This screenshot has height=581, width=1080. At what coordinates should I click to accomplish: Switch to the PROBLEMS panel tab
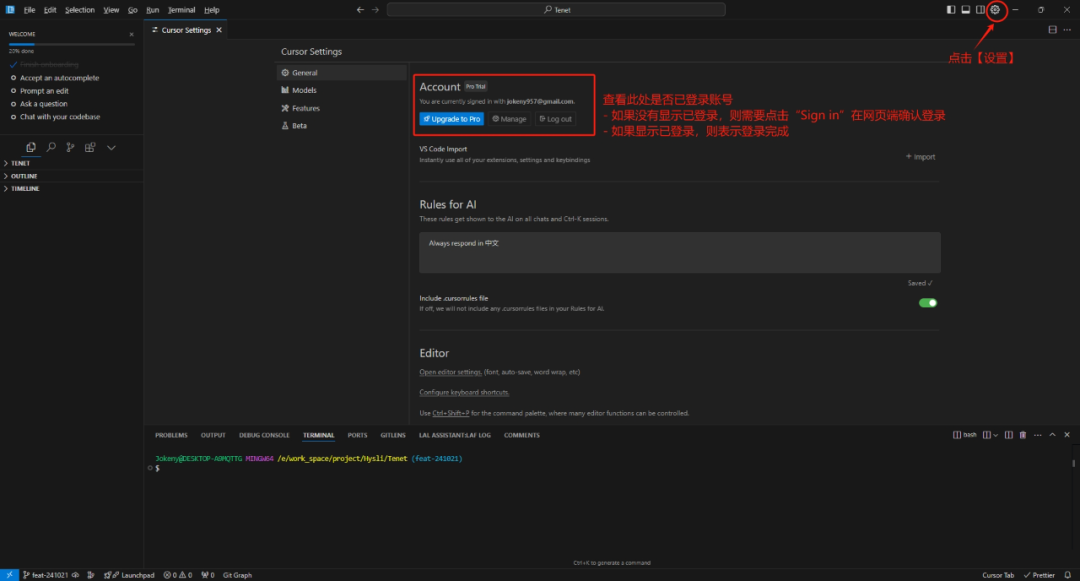point(171,435)
